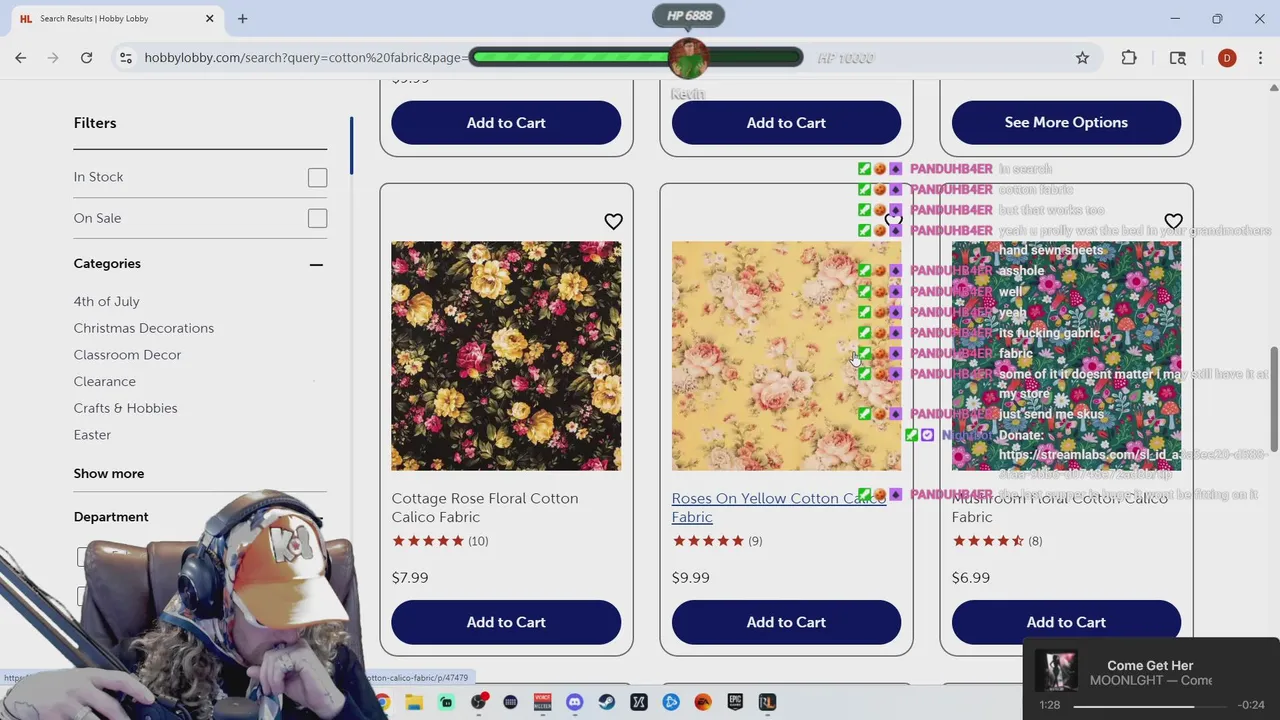Screen dimensions: 1280x720
Task: Open the side panel icon in the toolbar
Action: (x=1178, y=58)
